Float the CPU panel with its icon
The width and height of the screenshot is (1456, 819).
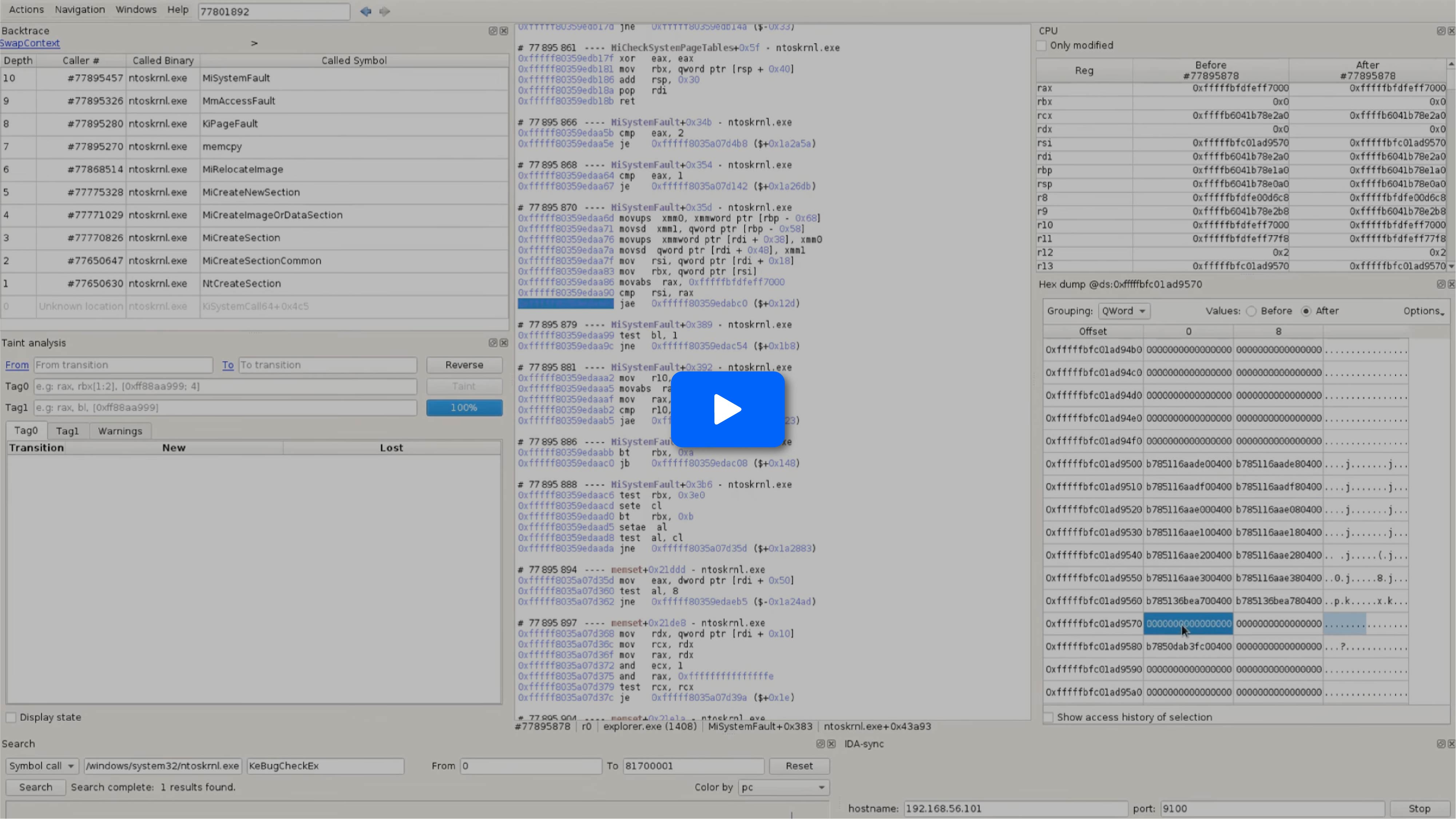pos(1441,31)
